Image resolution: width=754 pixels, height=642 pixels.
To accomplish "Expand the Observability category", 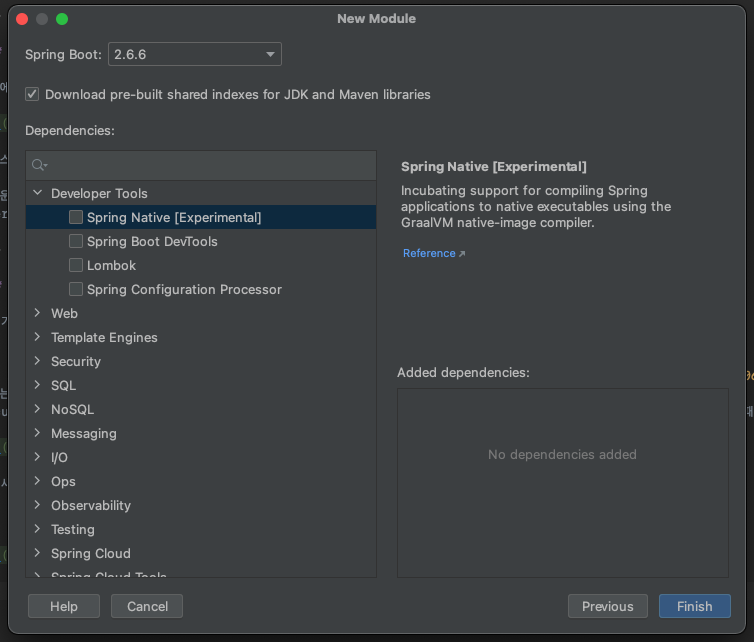I will [x=37, y=505].
